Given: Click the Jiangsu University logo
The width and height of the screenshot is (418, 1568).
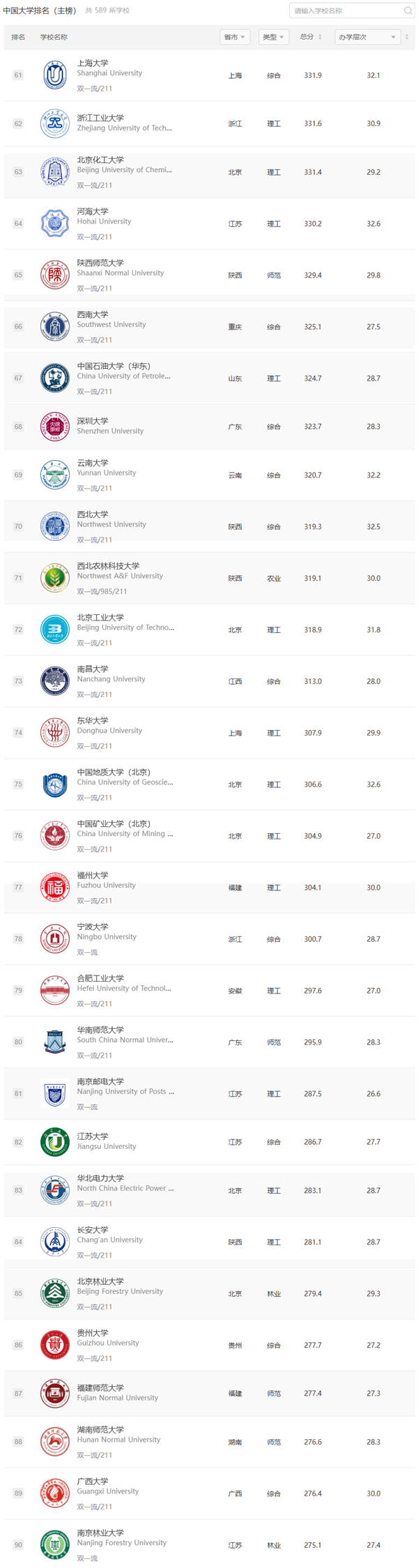Looking at the screenshot, I should click(54, 1142).
